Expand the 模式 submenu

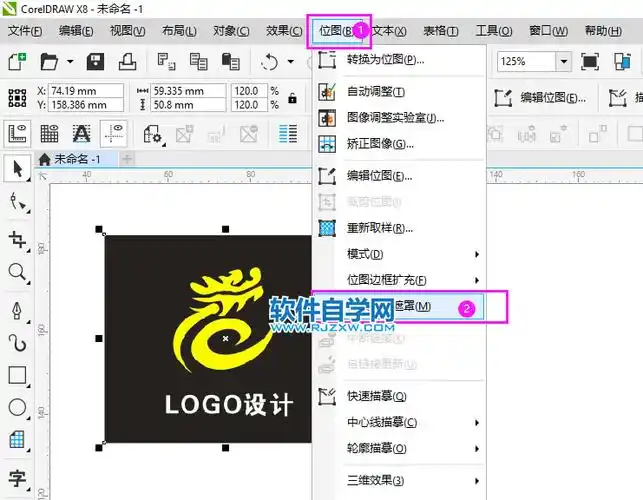400,254
